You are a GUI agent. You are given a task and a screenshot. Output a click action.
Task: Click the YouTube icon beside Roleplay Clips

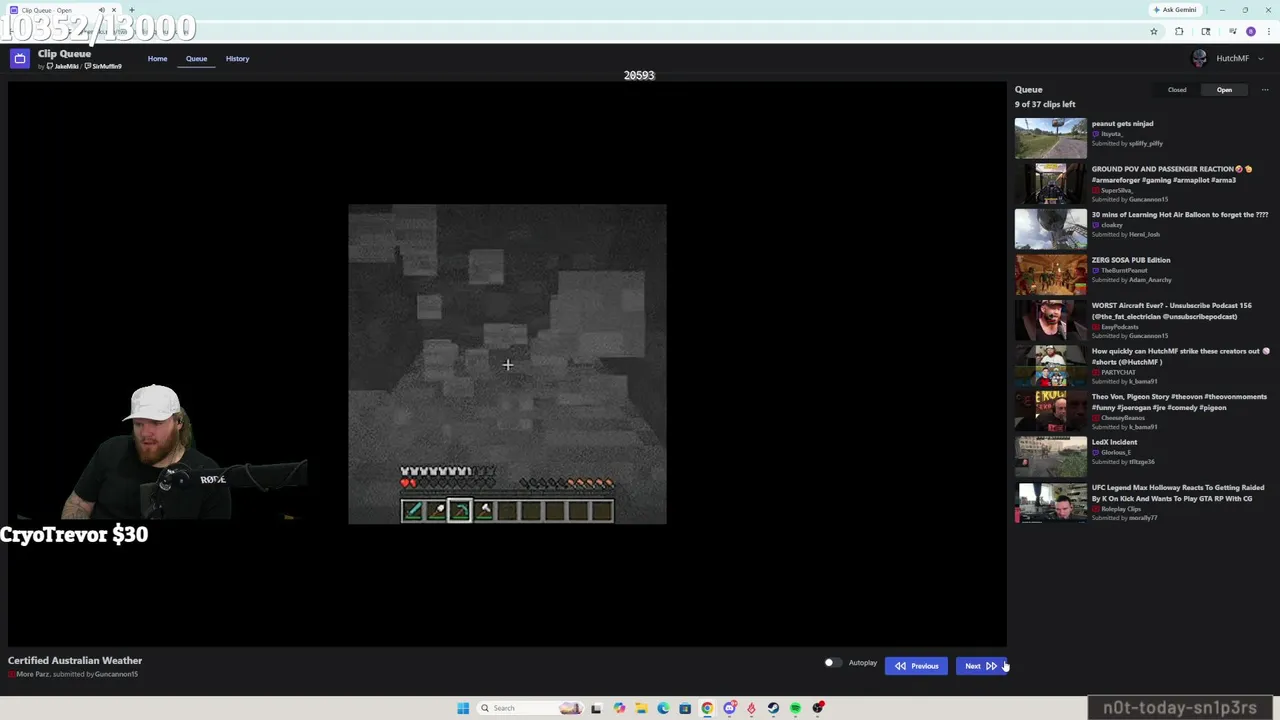pyautogui.click(x=1096, y=509)
